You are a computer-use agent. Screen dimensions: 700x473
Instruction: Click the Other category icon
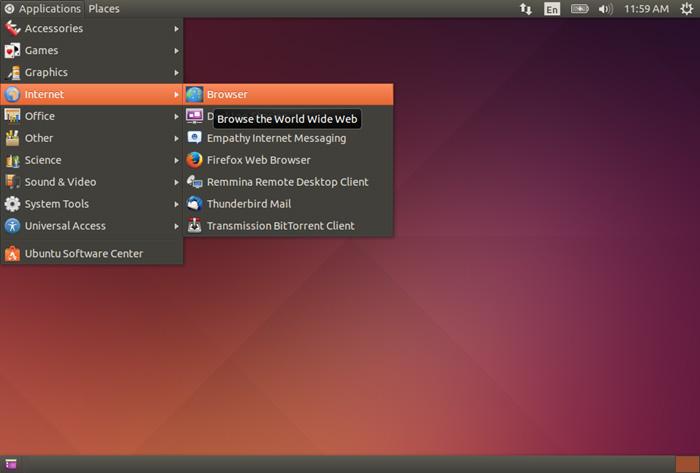[12, 138]
